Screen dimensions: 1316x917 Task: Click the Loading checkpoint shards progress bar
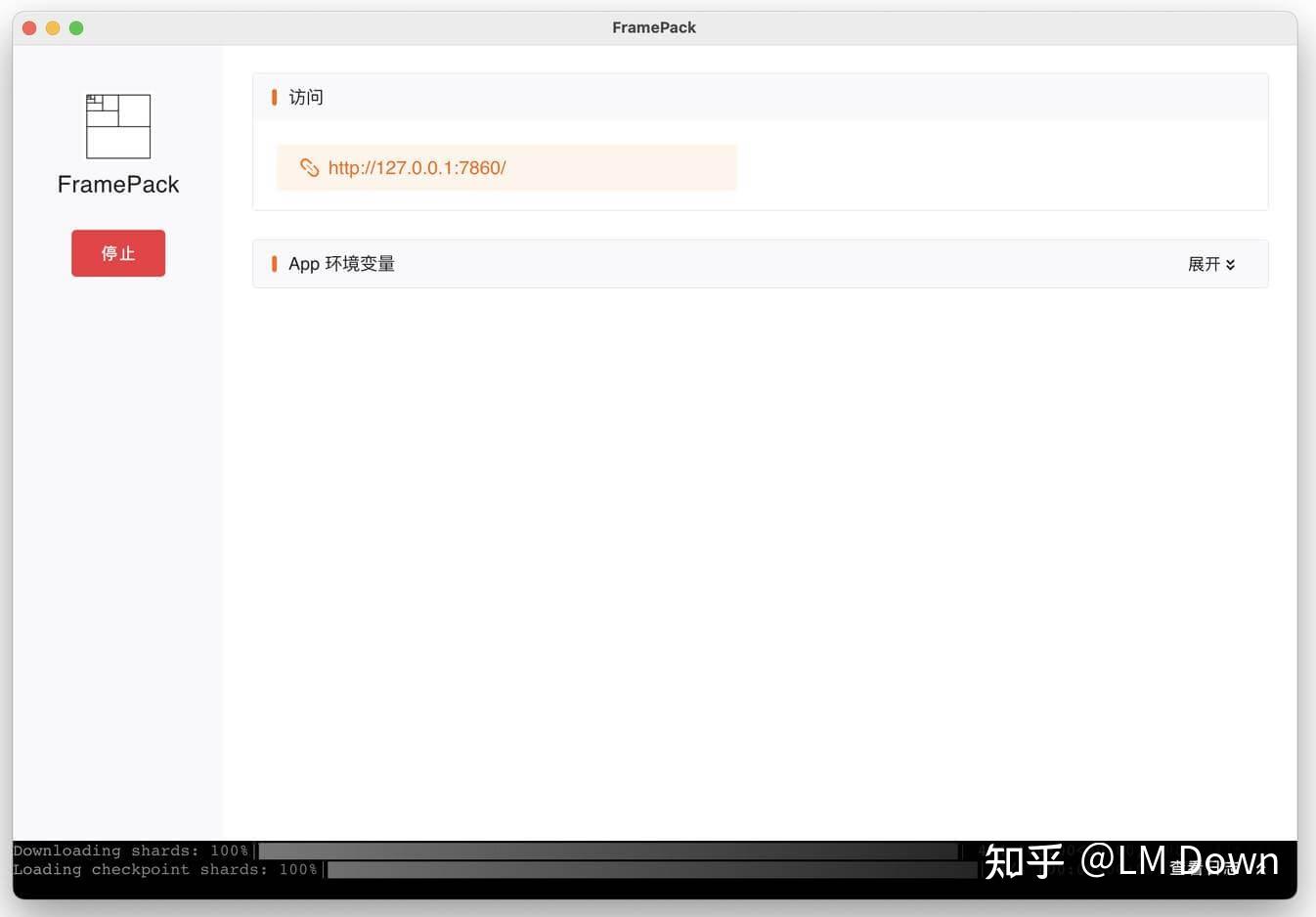650,869
